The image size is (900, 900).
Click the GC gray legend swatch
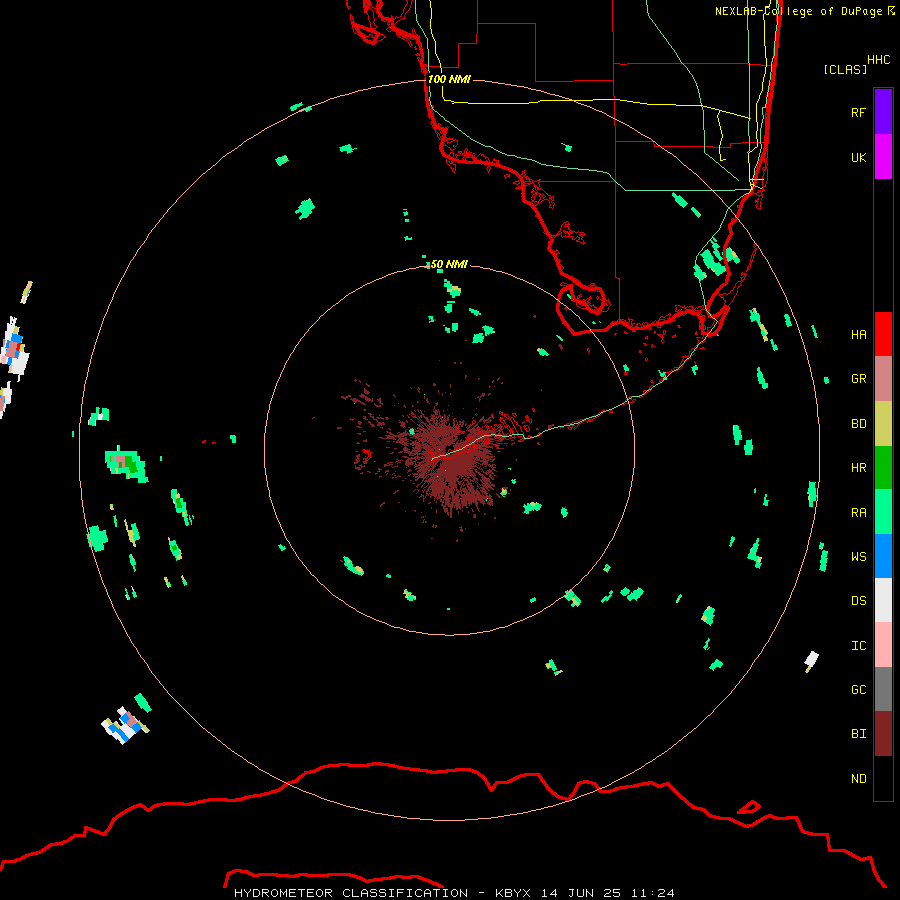coord(883,689)
